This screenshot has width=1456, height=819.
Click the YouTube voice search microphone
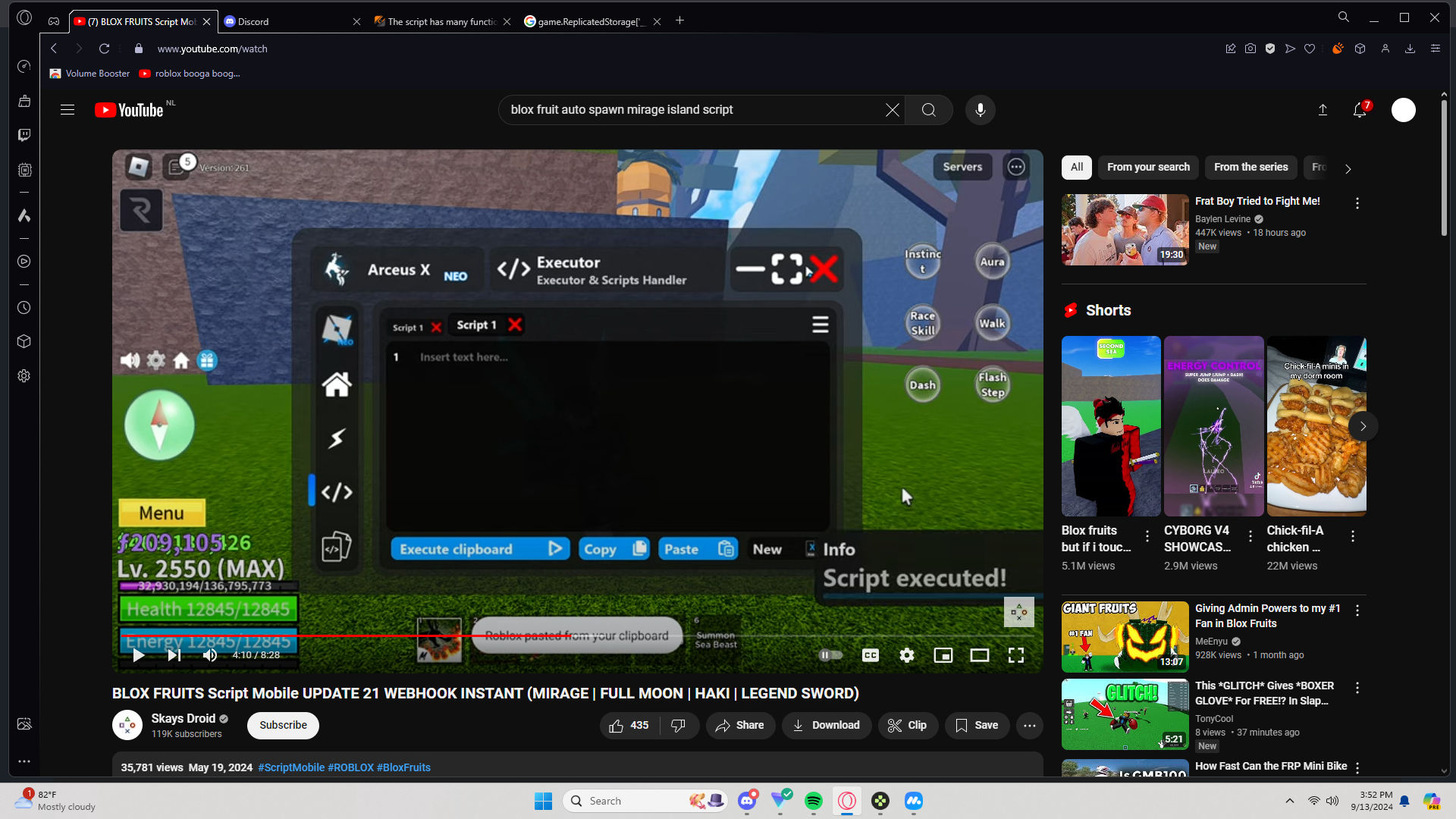click(x=981, y=110)
